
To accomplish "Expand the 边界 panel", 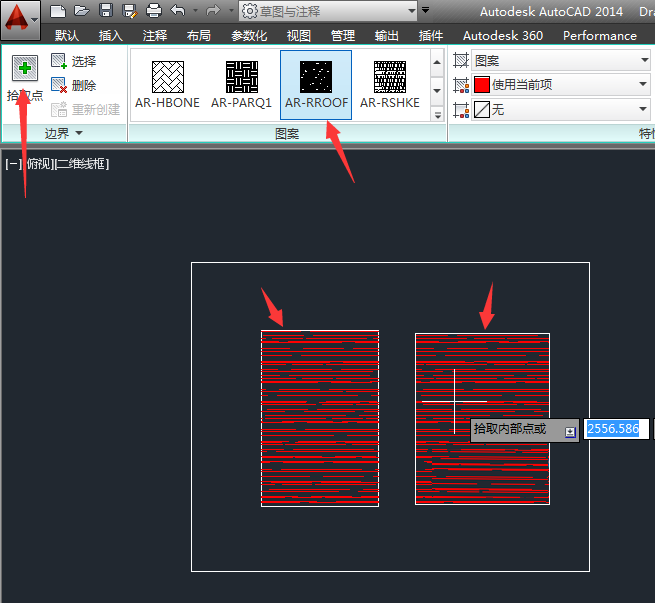I will coord(64,133).
